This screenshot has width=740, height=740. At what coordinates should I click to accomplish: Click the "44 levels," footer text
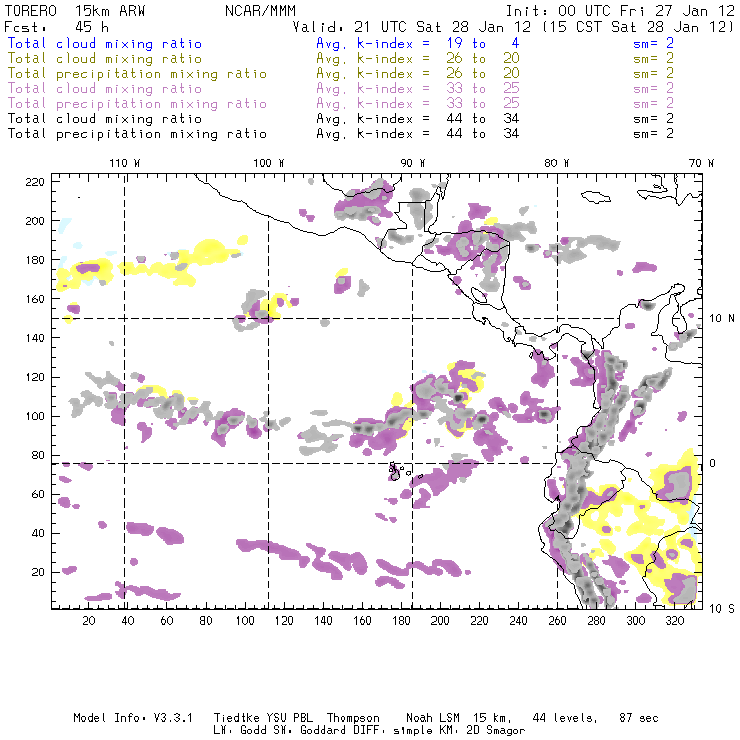pos(565,718)
